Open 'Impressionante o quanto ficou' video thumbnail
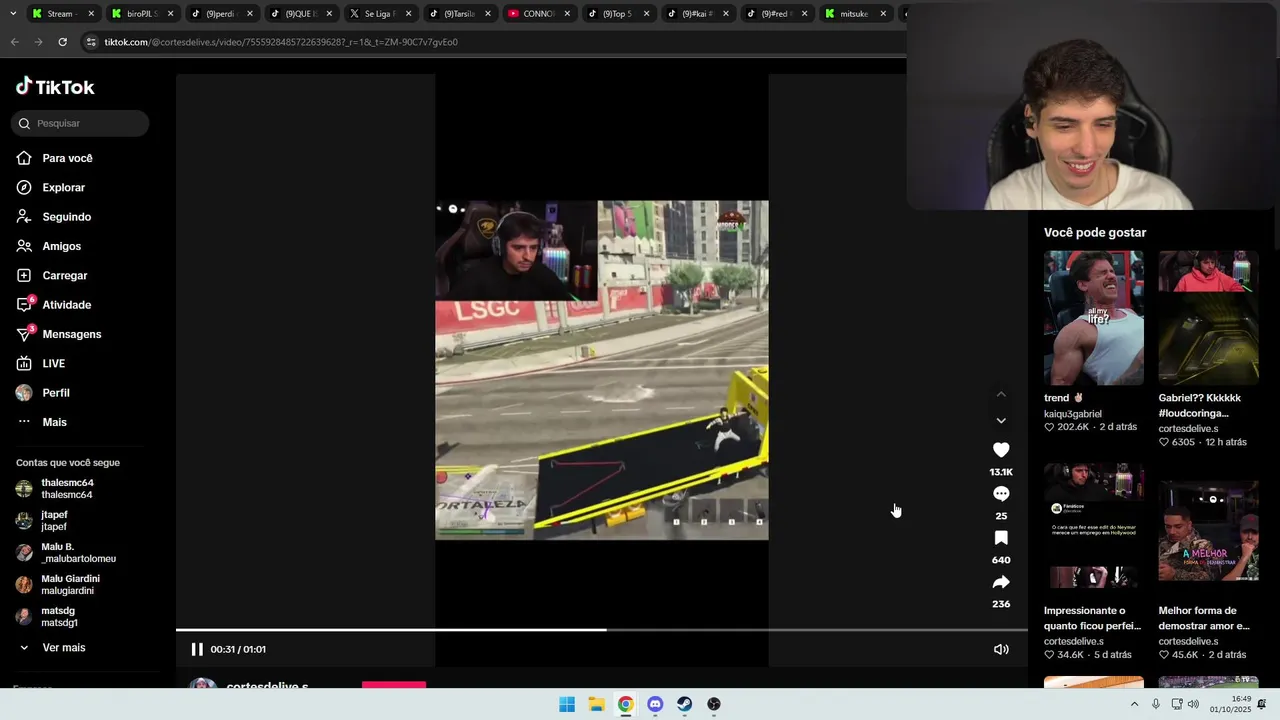Viewport: 1280px width, 720px height. pos(1094,530)
